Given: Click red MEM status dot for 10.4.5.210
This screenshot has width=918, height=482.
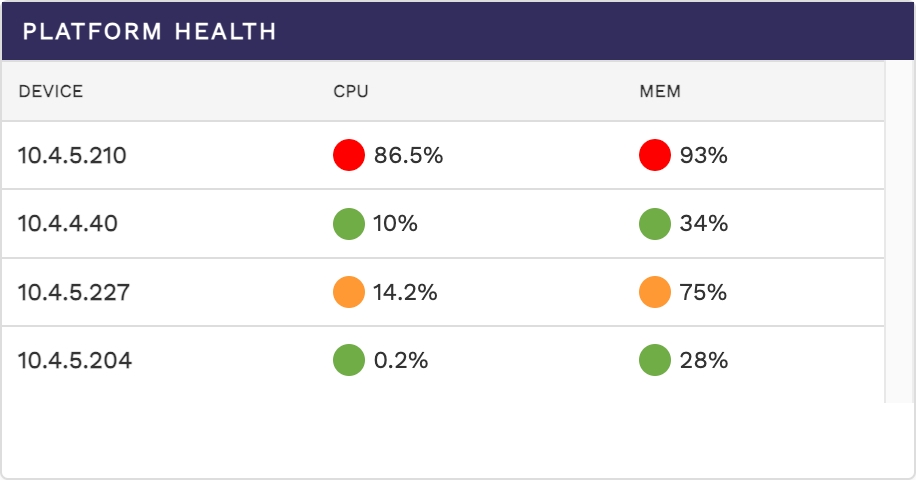Looking at the screenshot, I should pos(654,155).
